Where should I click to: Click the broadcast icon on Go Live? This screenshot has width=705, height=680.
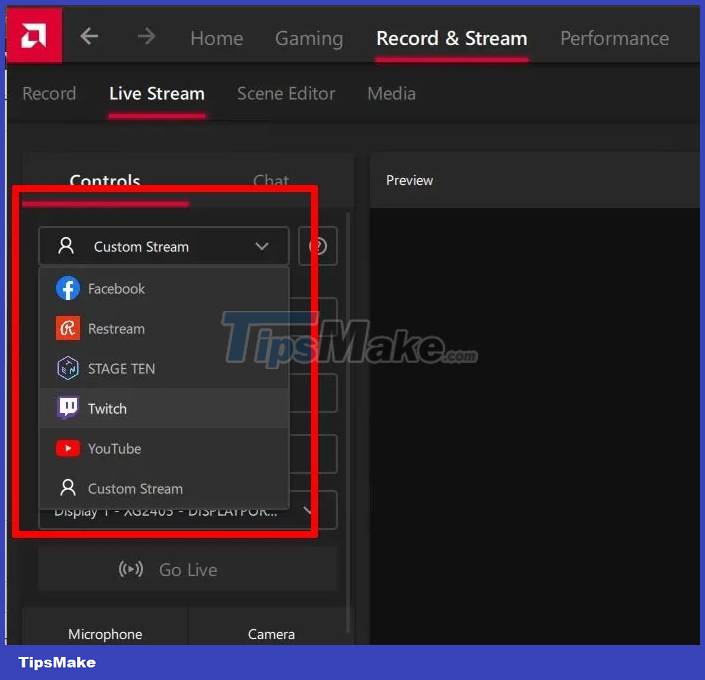(x=131, y=569)
